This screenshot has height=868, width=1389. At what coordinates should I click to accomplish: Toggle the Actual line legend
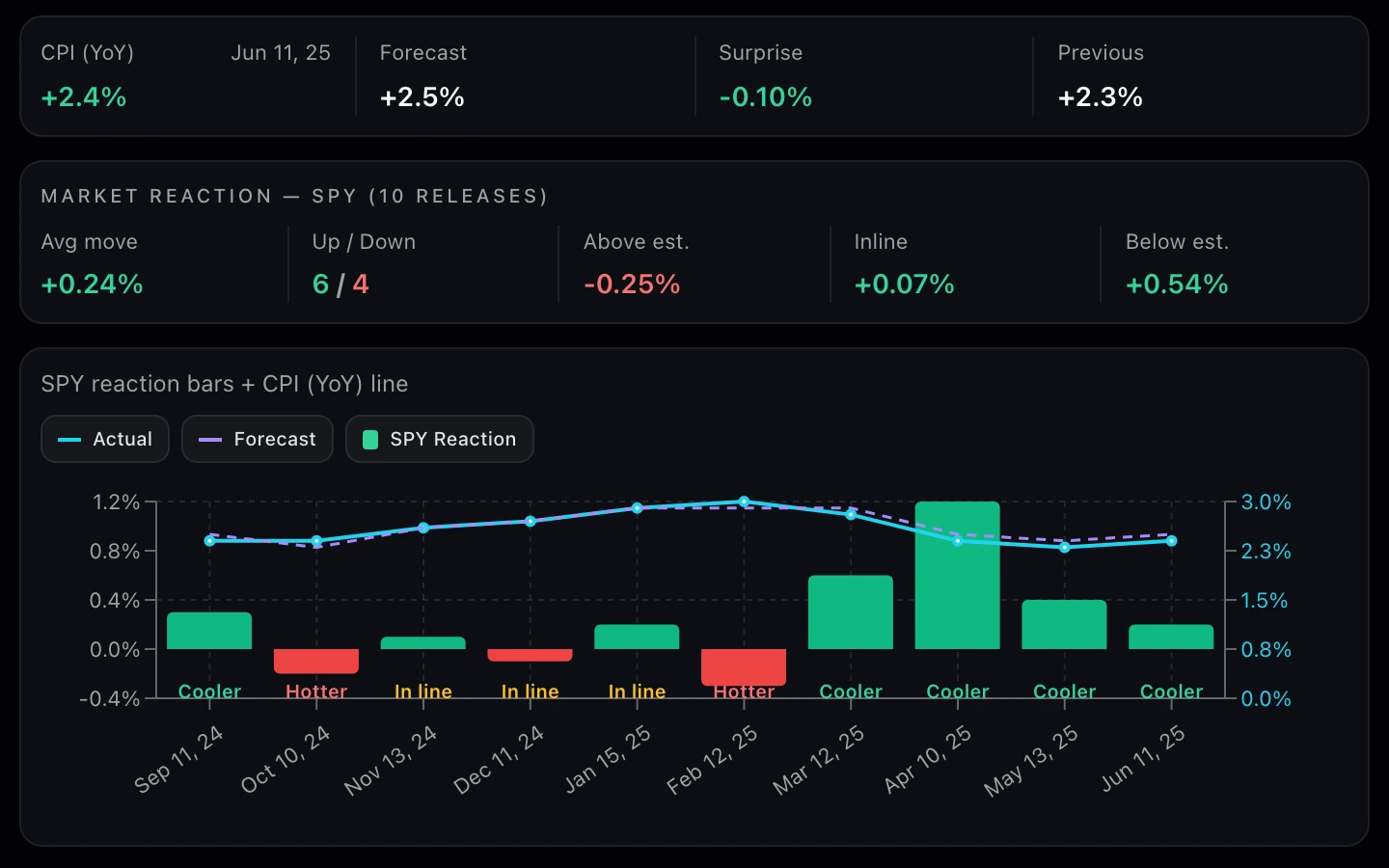point(105,439)
